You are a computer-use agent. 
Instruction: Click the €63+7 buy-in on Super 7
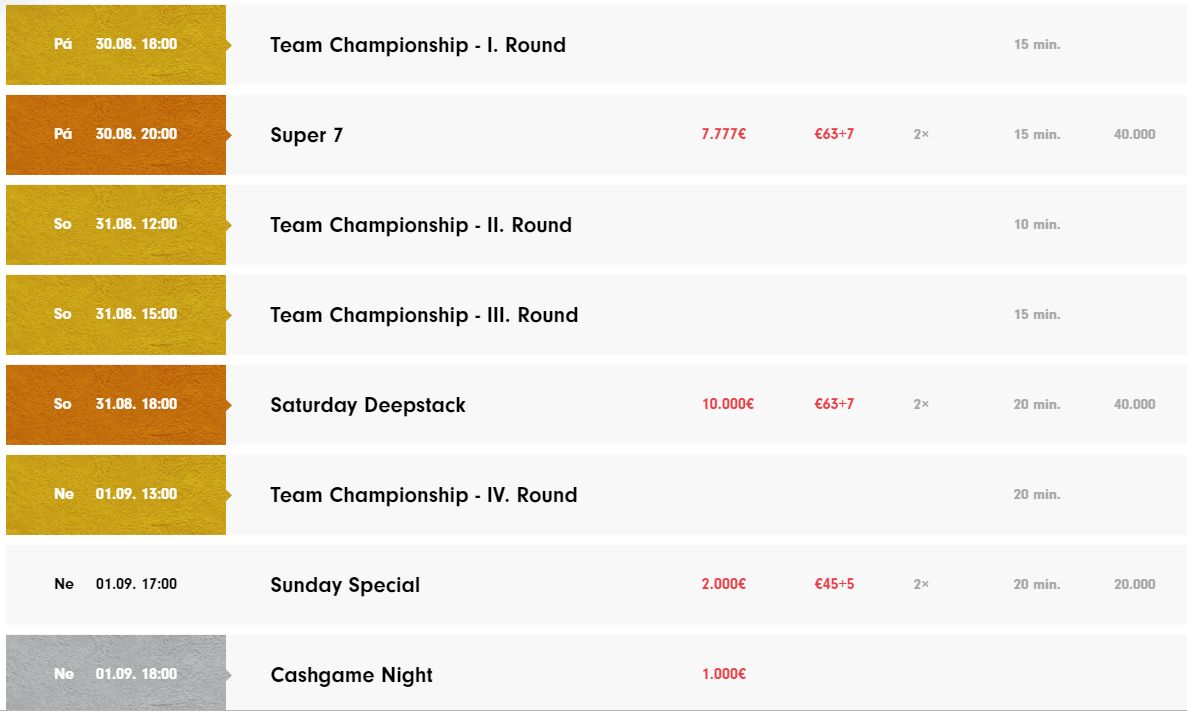pos(834,134)
